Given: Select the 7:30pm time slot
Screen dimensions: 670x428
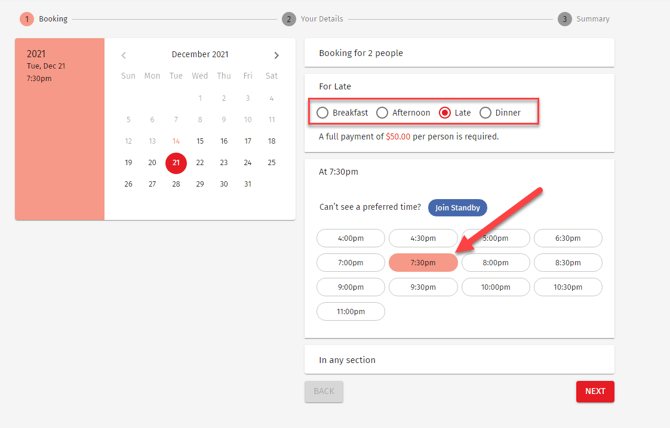Looking at the screenshot, I should pyautogui.click(x=423, y=263).
